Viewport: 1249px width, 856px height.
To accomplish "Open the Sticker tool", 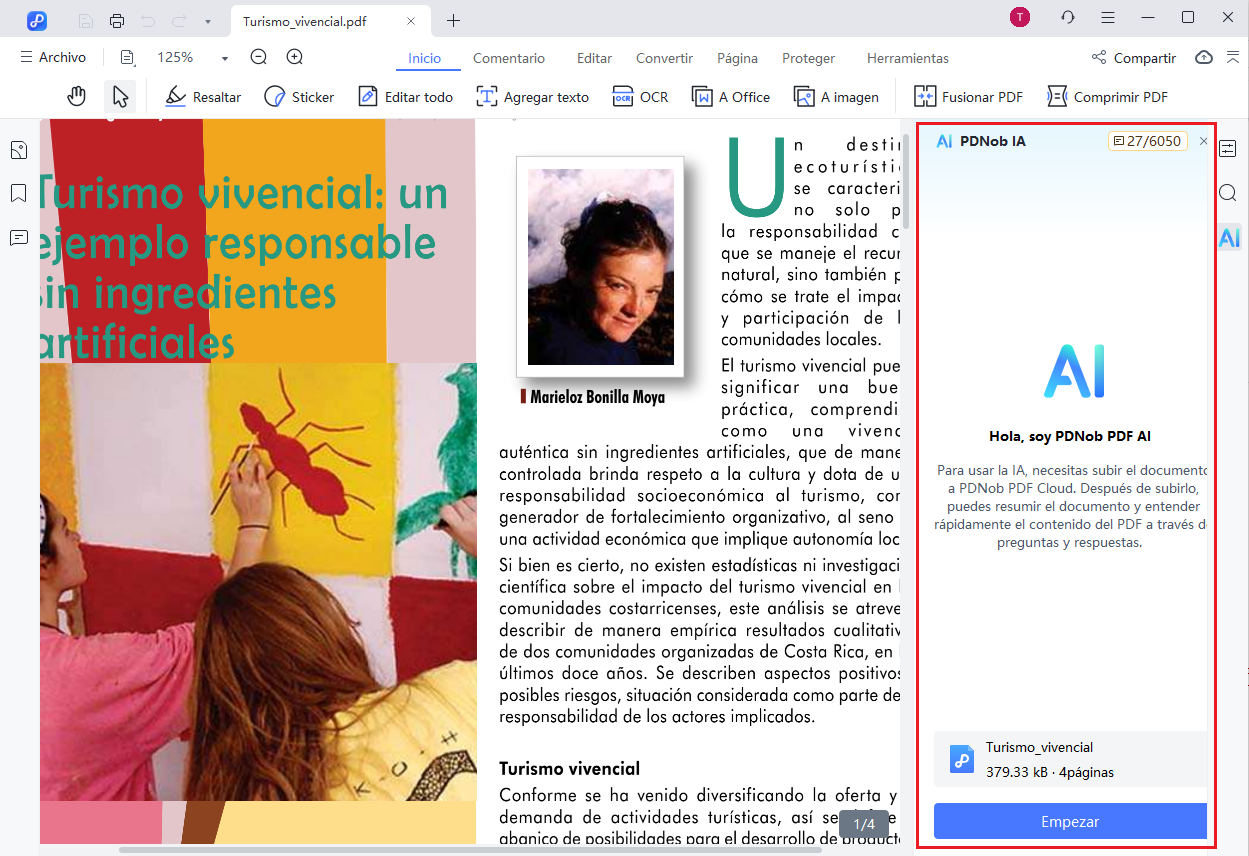I will (299, 97).
